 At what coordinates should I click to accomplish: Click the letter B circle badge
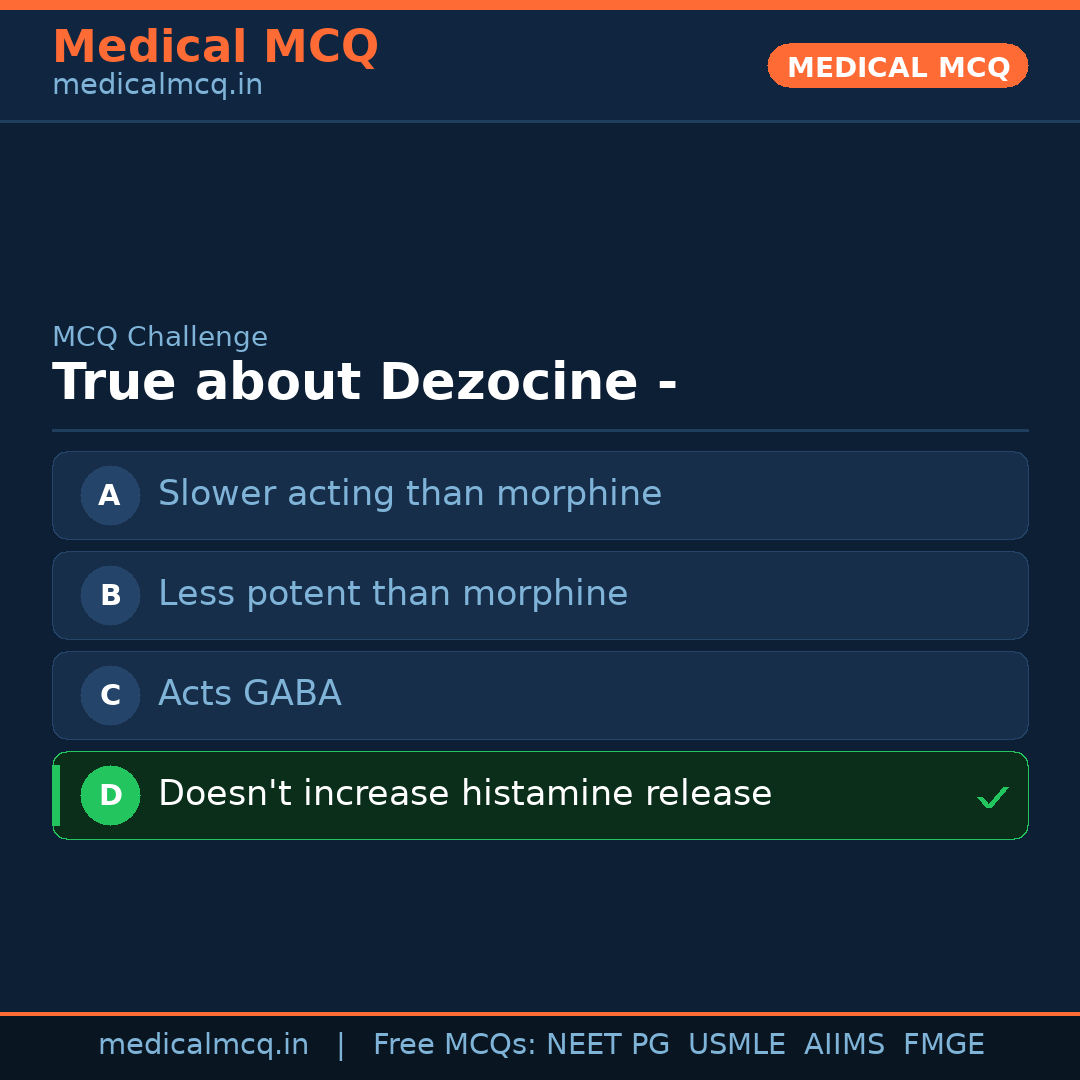(110, 595)
